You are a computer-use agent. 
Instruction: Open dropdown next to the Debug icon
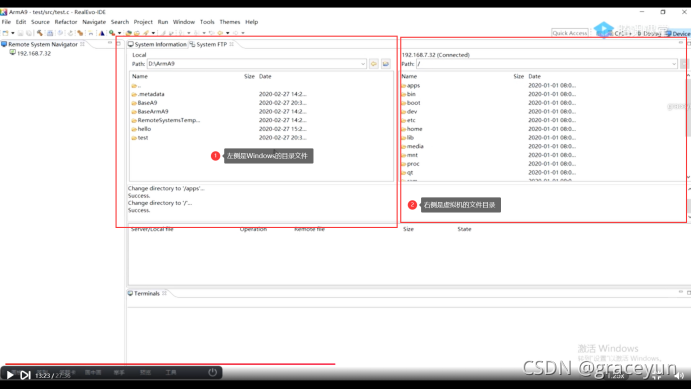pyautogui.click(x=119, y=33)
